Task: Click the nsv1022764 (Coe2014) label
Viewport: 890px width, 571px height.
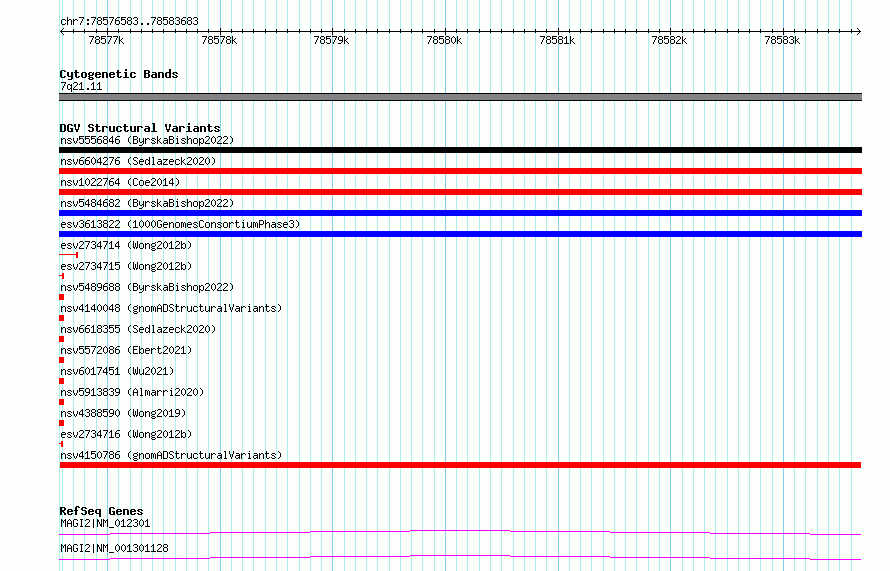Action: pos(120,182)
